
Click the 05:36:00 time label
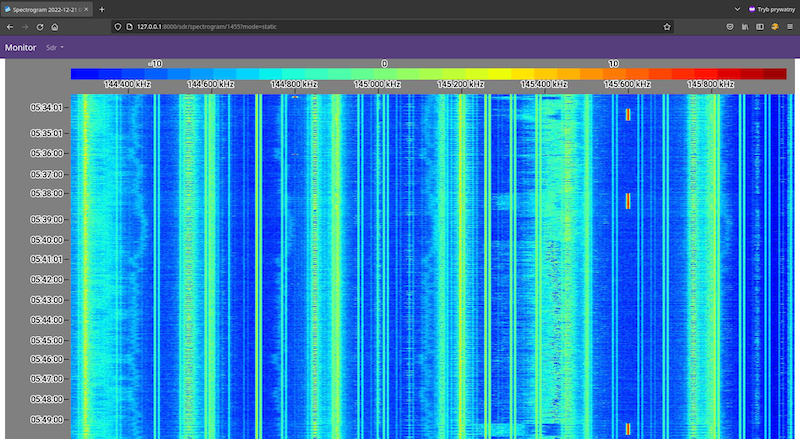[x=46, y=153]
